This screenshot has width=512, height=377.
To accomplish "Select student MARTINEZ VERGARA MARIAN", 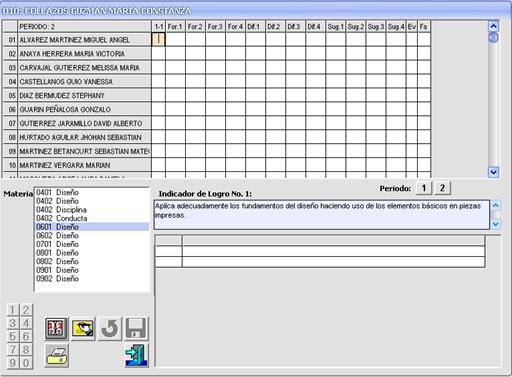I will pos(84,165).
